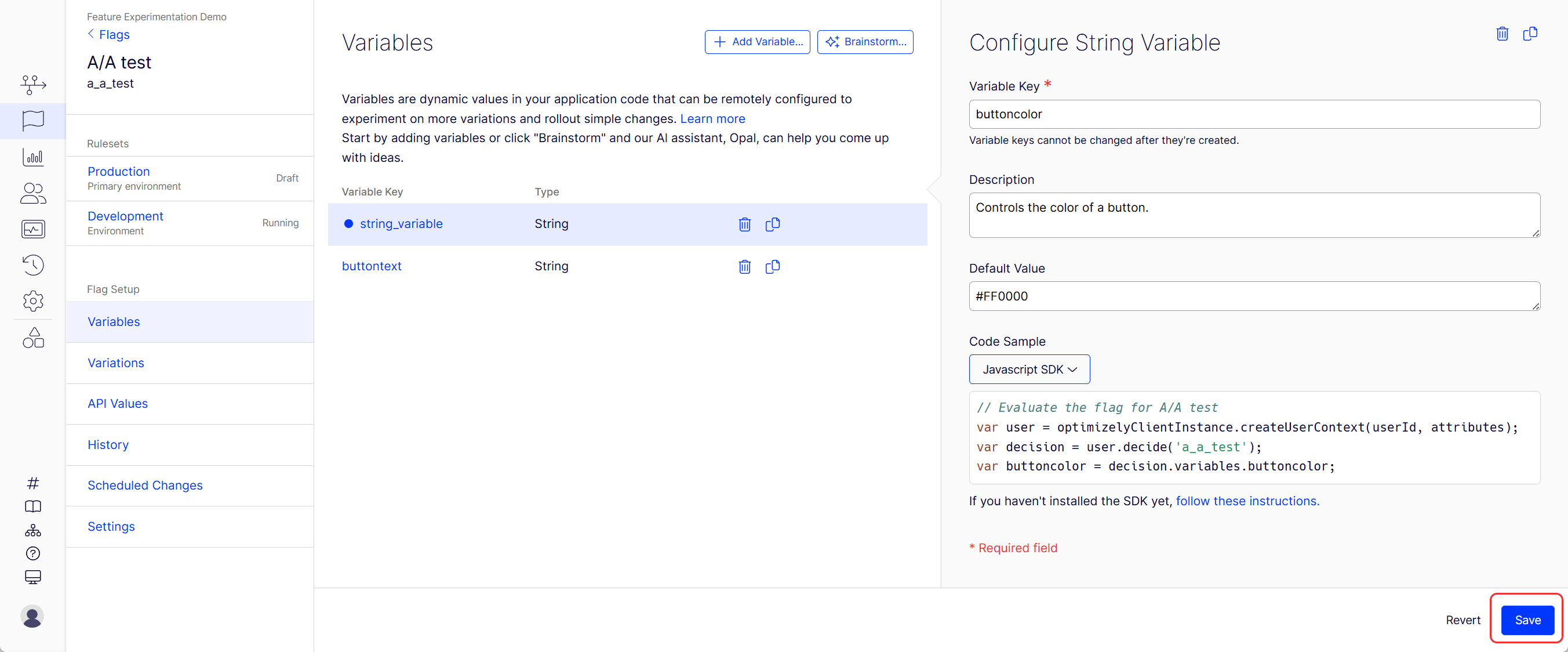1568x652 pixels.
Task: Delete the buttontext variable with the trash icon
Action: [744, 266]
